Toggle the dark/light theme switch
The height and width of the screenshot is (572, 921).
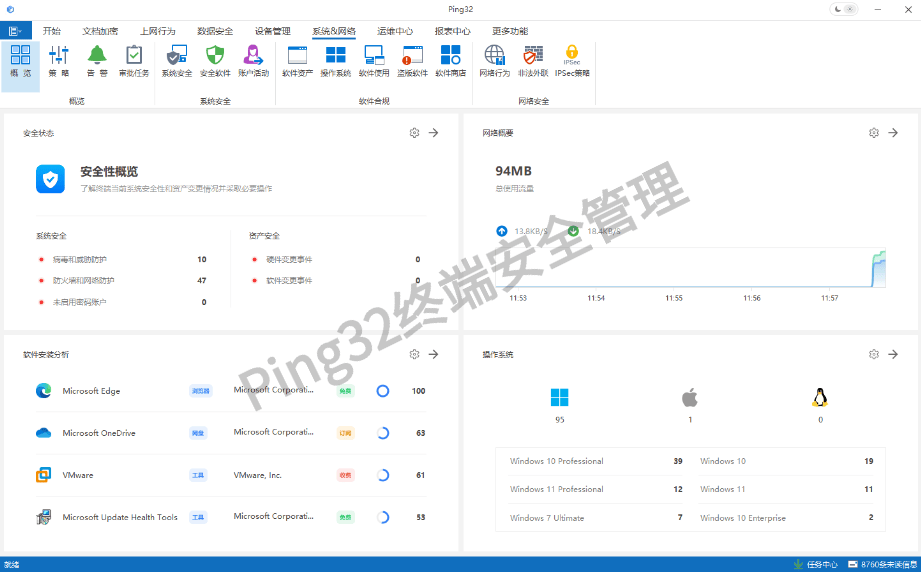[x=844, y=9]
